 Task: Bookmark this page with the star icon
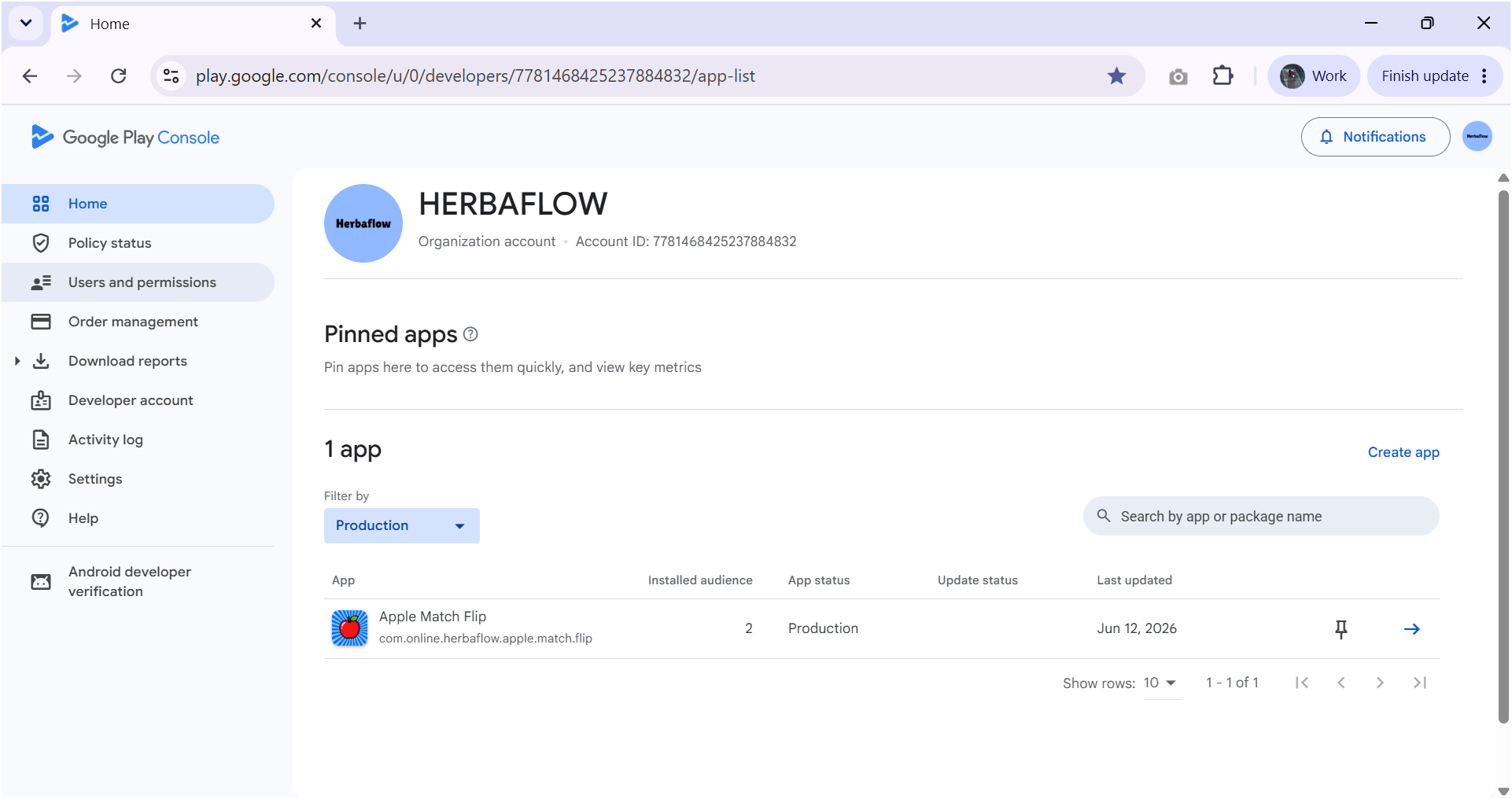pos(1116,76)
